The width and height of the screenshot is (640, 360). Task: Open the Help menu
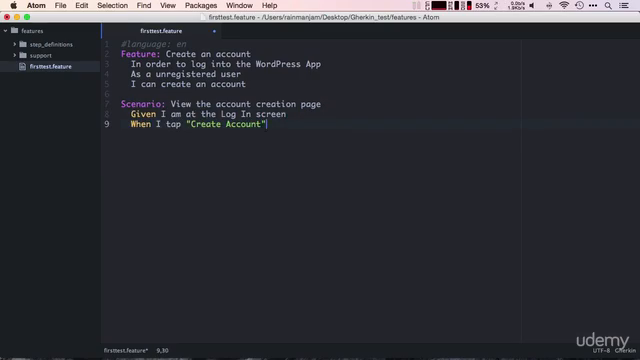pos(269,5)
